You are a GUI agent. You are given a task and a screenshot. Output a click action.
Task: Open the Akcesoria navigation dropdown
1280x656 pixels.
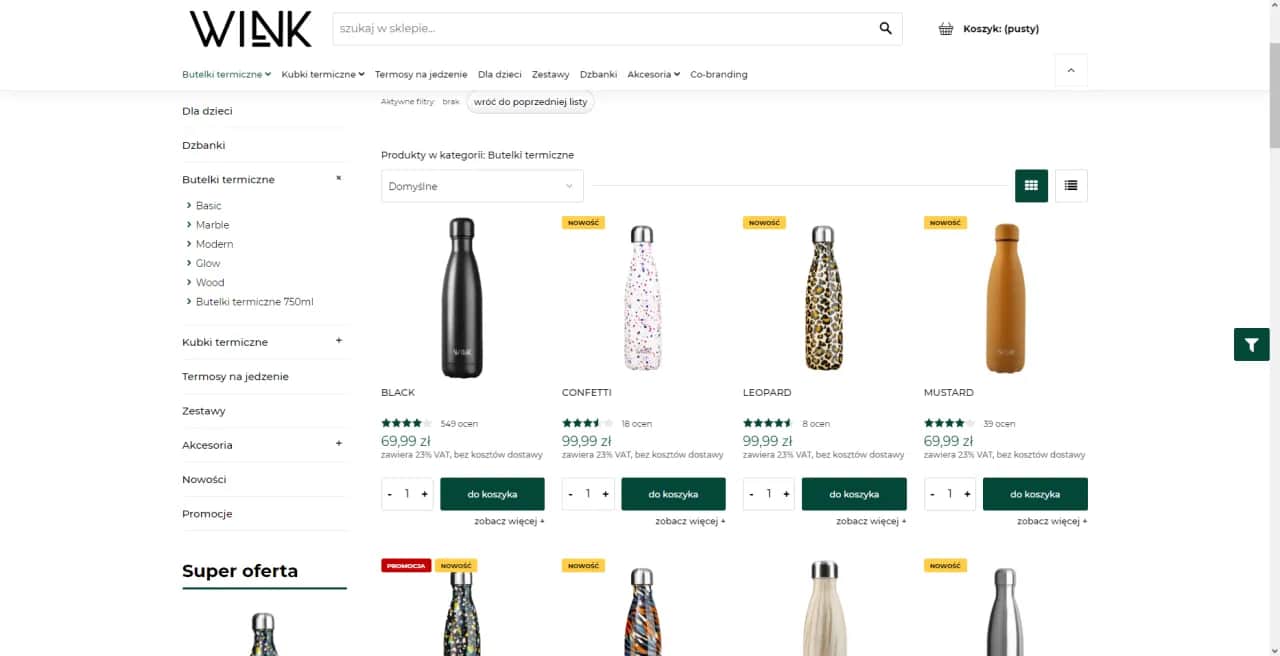tap(652, 74)
